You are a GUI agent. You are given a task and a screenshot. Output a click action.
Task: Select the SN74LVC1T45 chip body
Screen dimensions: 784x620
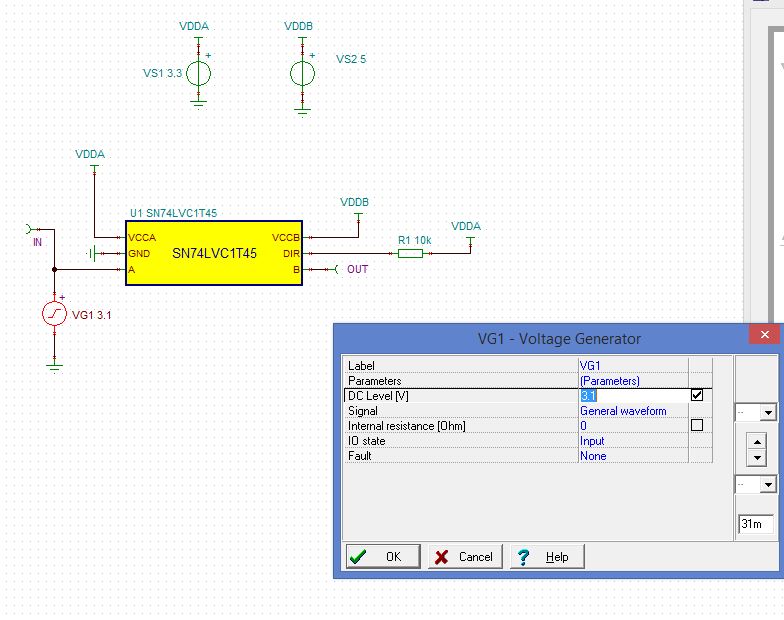coord(214,253)
